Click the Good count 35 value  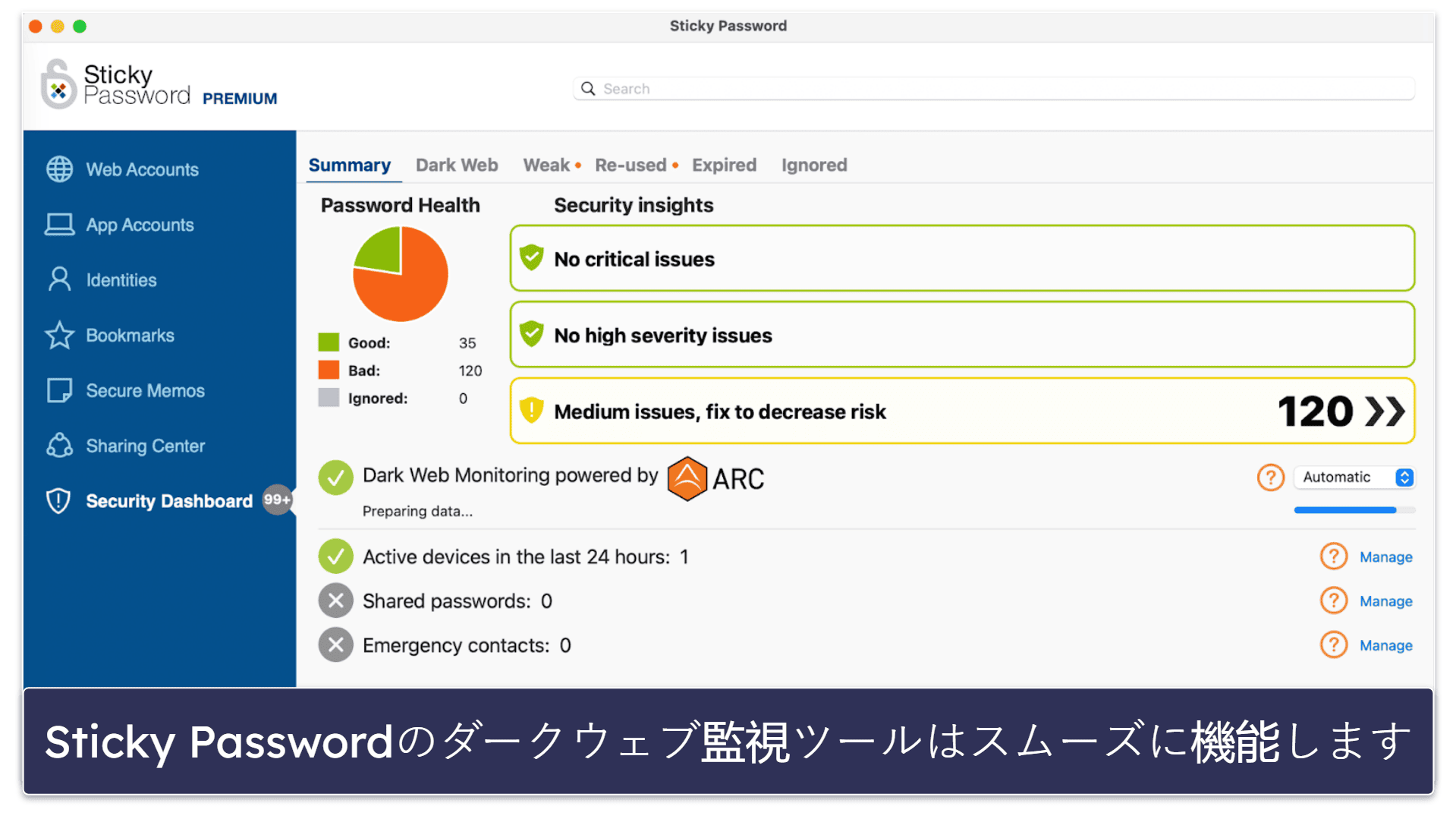click(467, 343)
